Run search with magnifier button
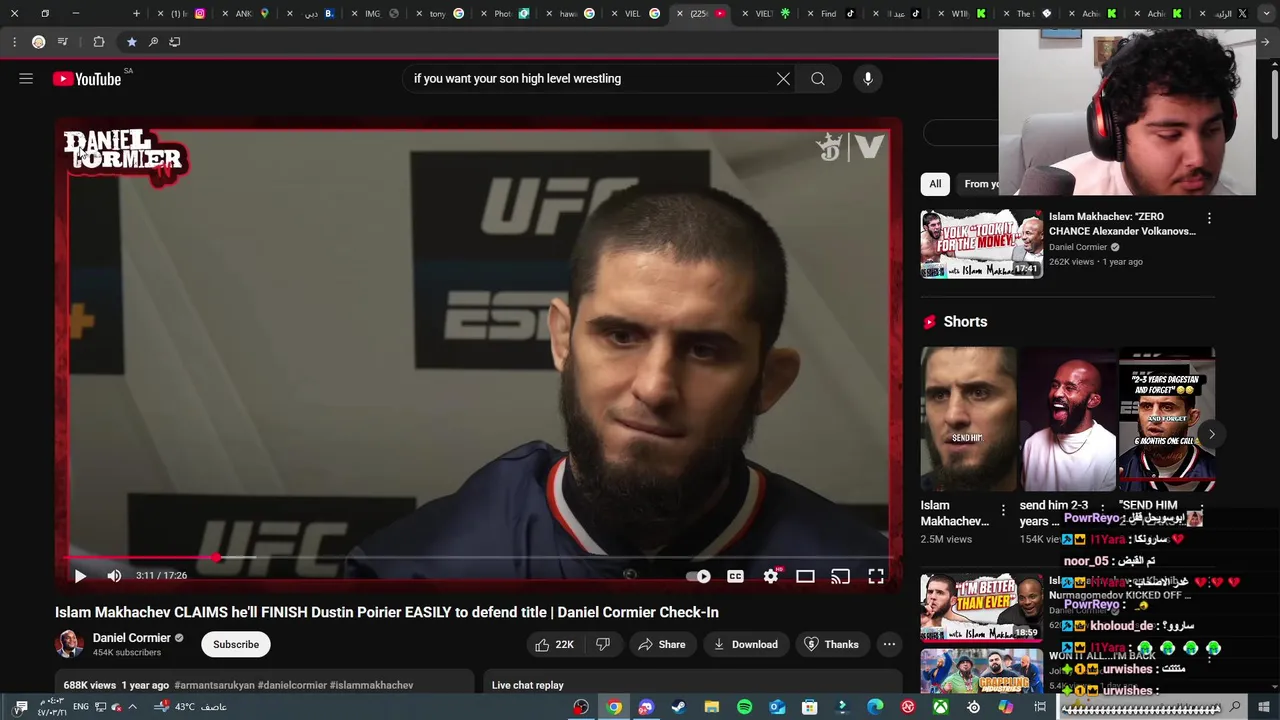The height and width of the screenshot is (720, 1280). [x=818, y=79]
